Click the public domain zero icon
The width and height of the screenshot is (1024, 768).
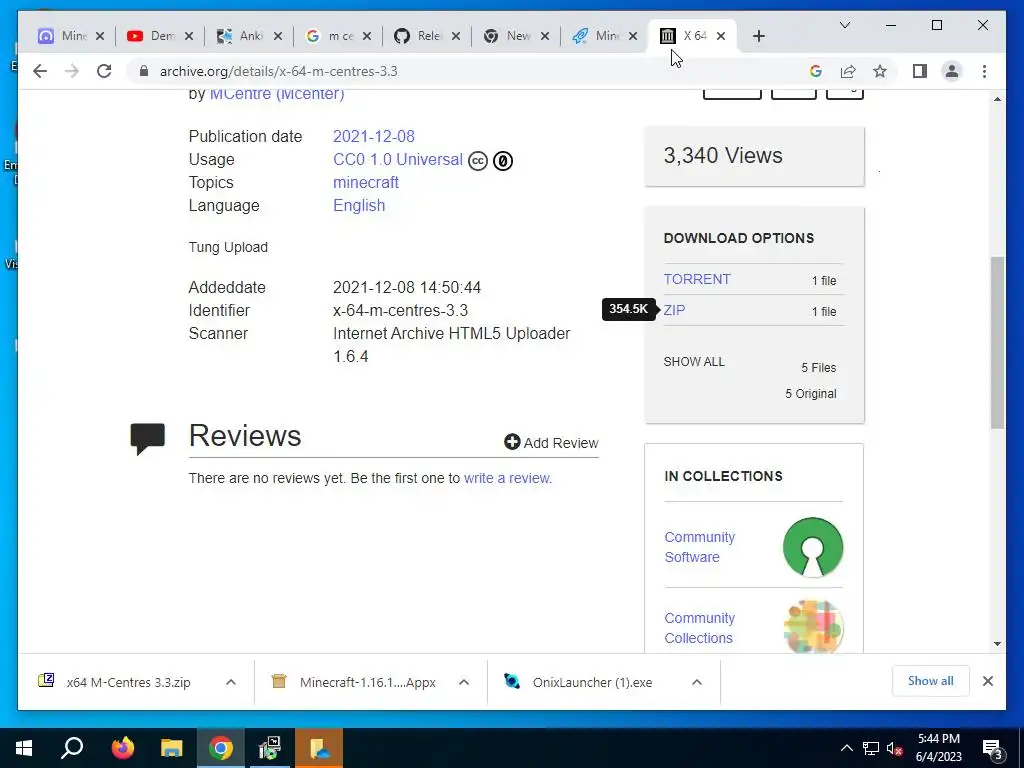[503, 161]
